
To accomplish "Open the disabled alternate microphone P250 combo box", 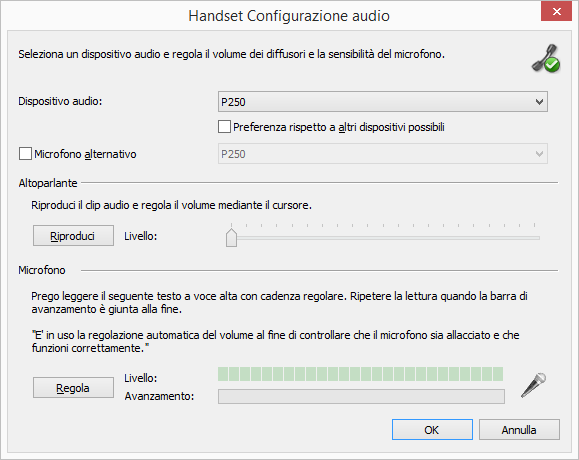I will (x=383, y=154).
